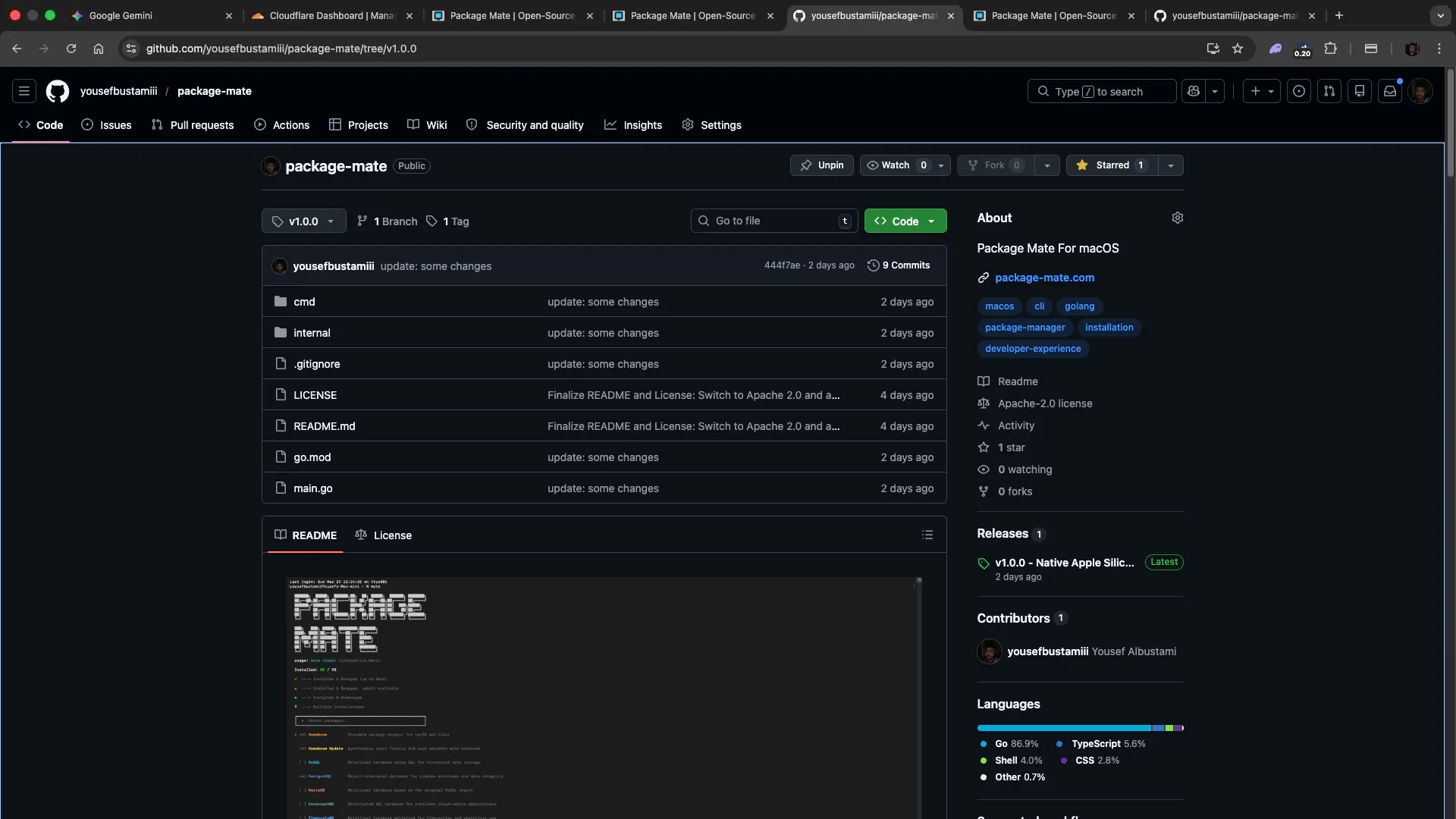Image resolution: width=1456 pixels, height=819 pixels.
Task: Click the Languages breakdown color bar
Action: tap(1080, 728)
